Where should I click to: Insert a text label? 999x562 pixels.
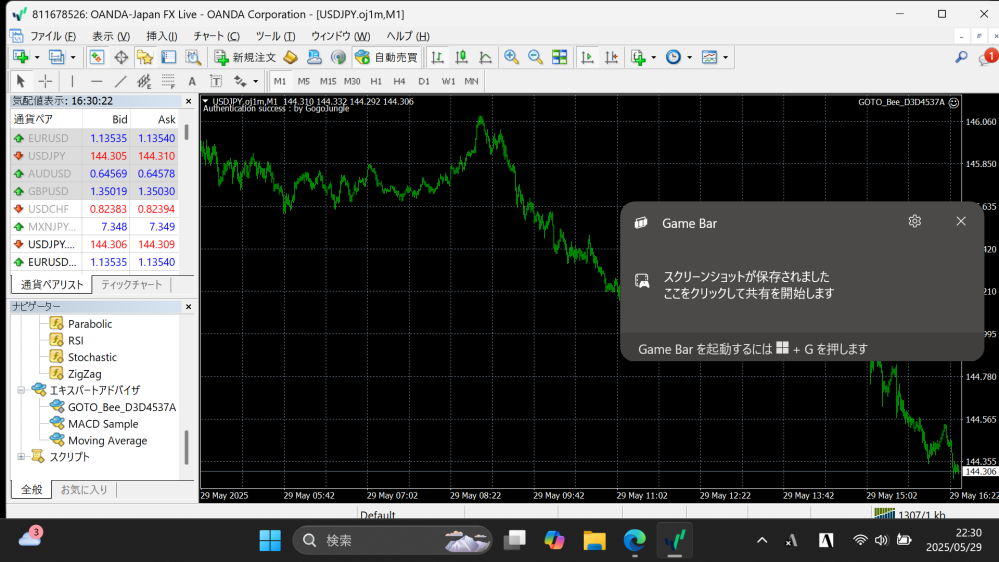click(x=216, y=81)
